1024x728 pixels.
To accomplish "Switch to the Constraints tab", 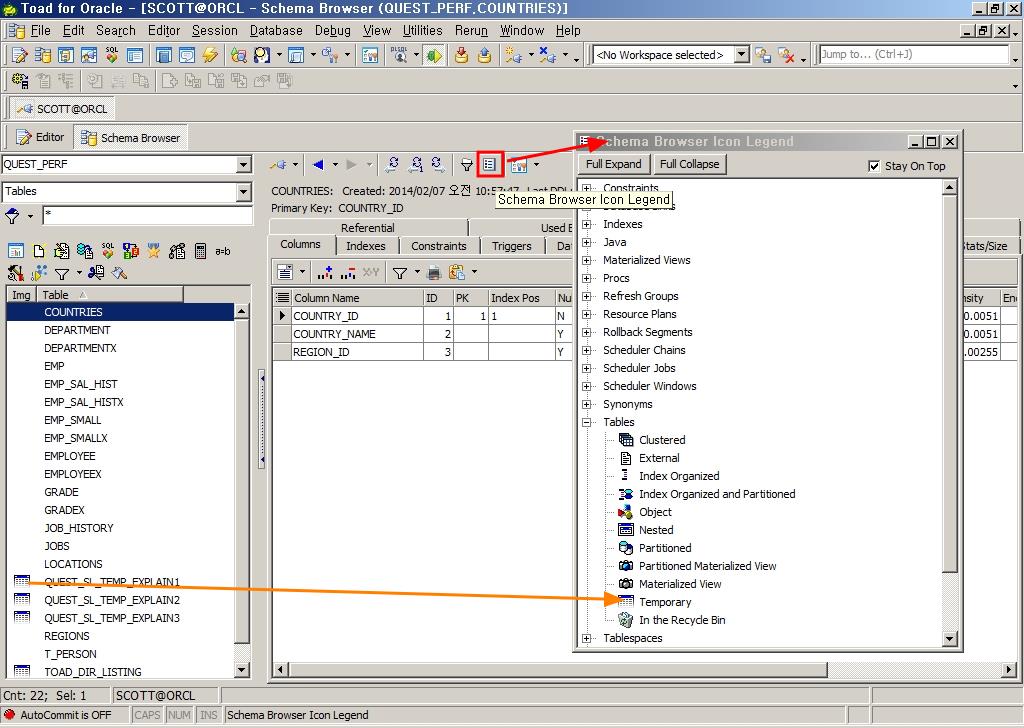I will pyautogui.click(x=438, y=246).
